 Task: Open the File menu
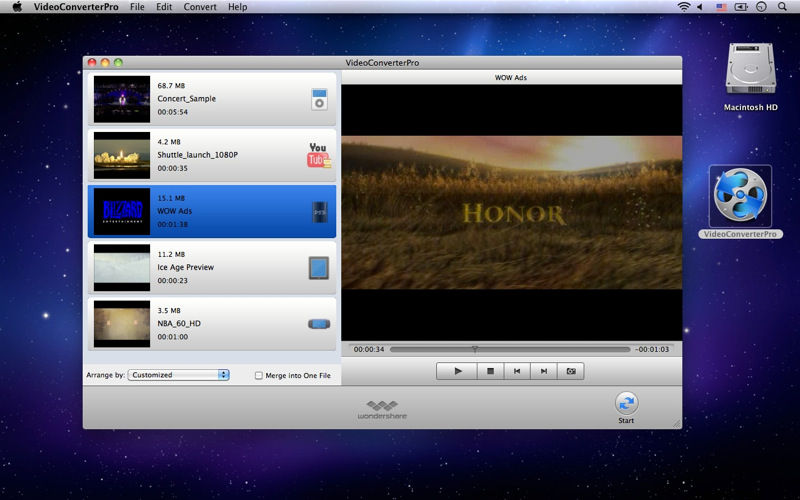coord(137,7)
